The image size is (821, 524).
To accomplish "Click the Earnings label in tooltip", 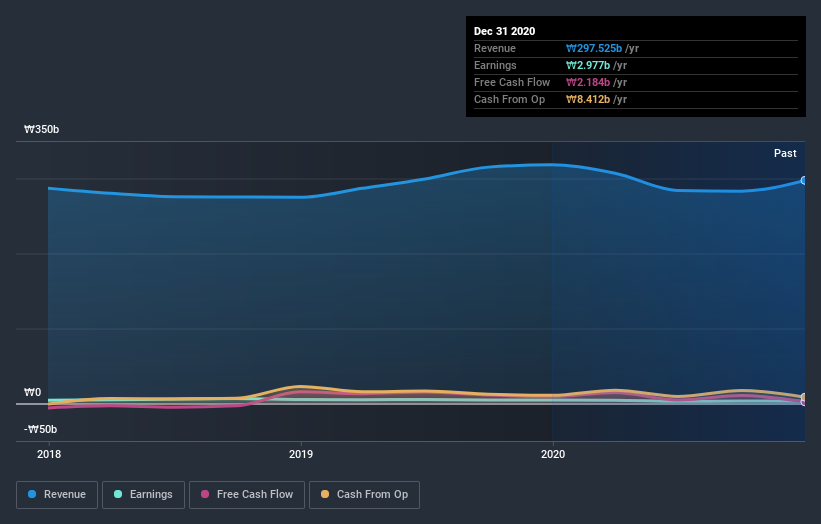I will coord(495,65).
